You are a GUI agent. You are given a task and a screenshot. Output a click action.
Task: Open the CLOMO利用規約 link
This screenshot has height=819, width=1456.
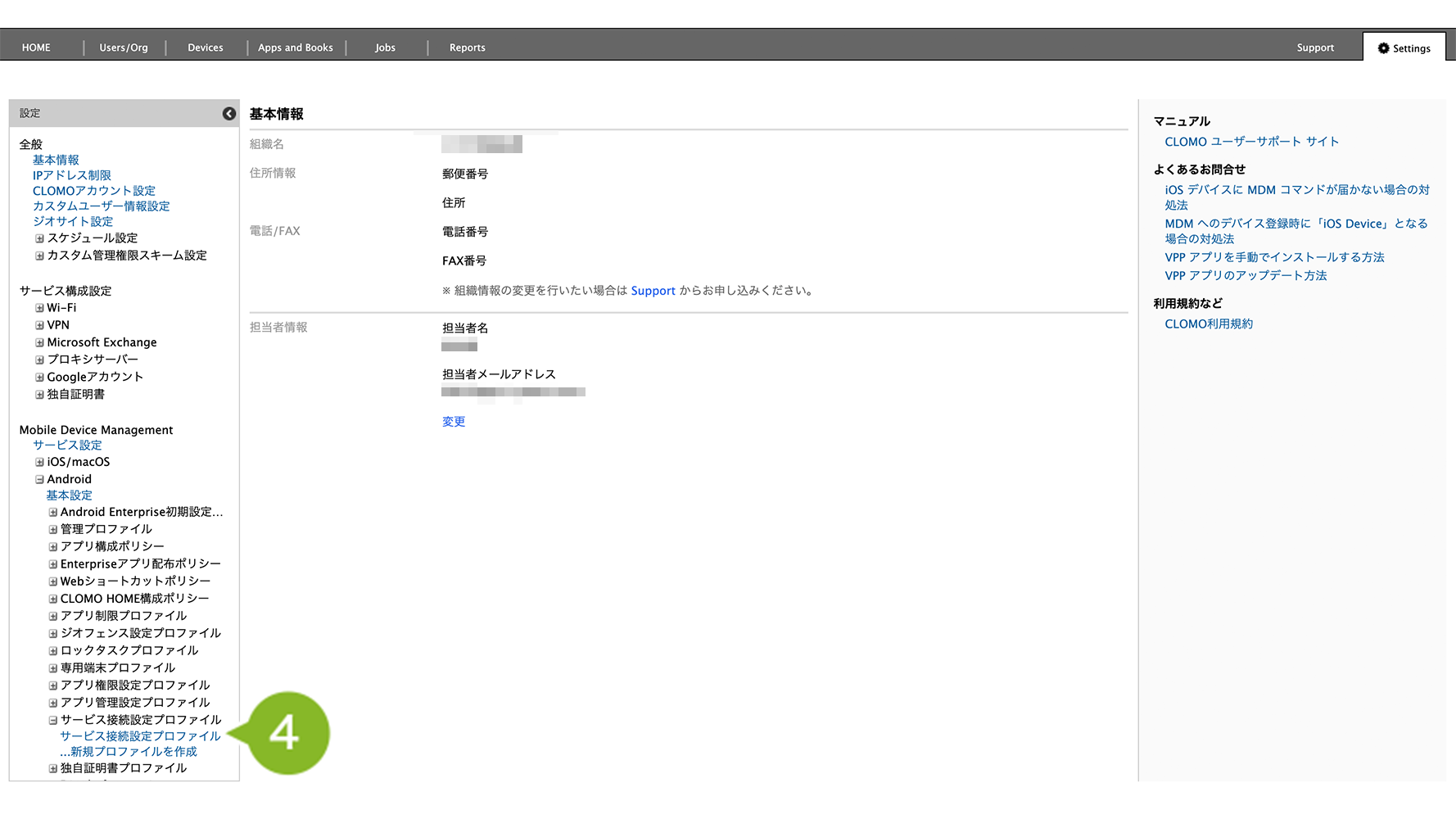click(1209, 324)
